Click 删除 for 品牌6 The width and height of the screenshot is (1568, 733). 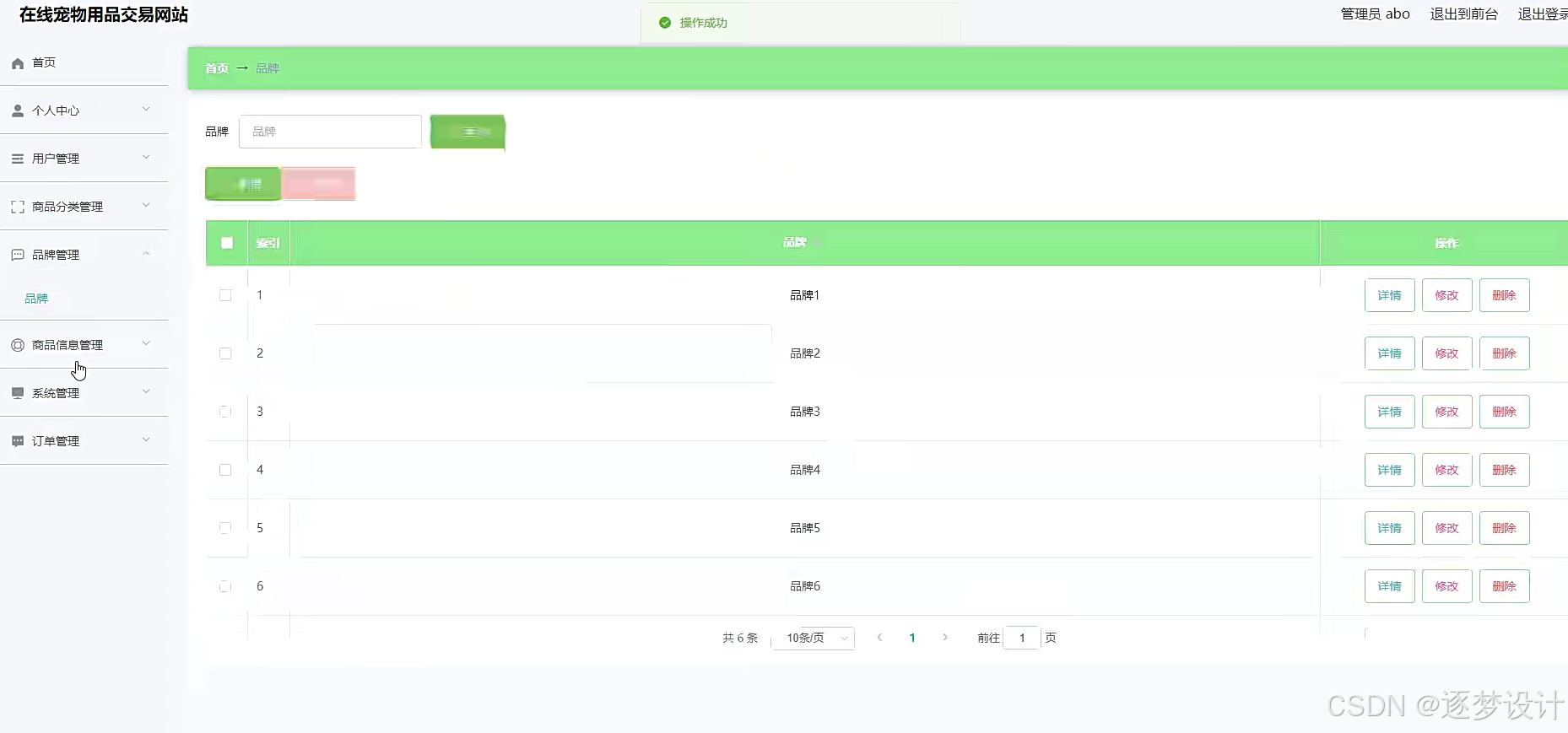coord(1504,586)
